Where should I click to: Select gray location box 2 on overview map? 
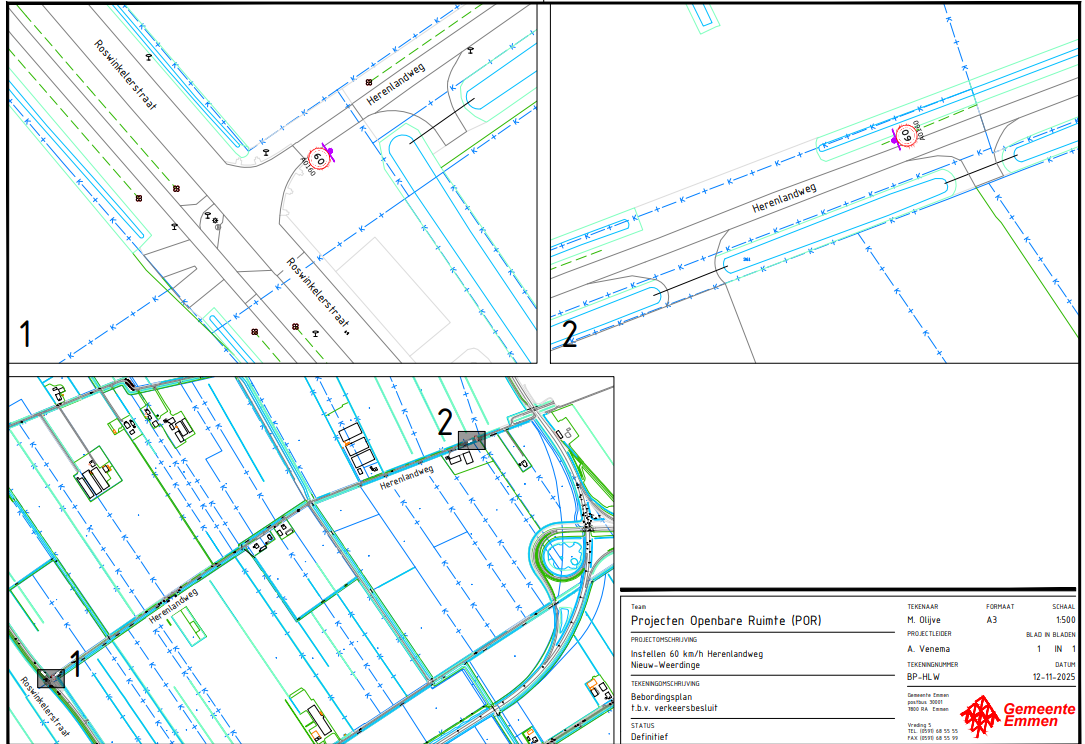point(471,440)
